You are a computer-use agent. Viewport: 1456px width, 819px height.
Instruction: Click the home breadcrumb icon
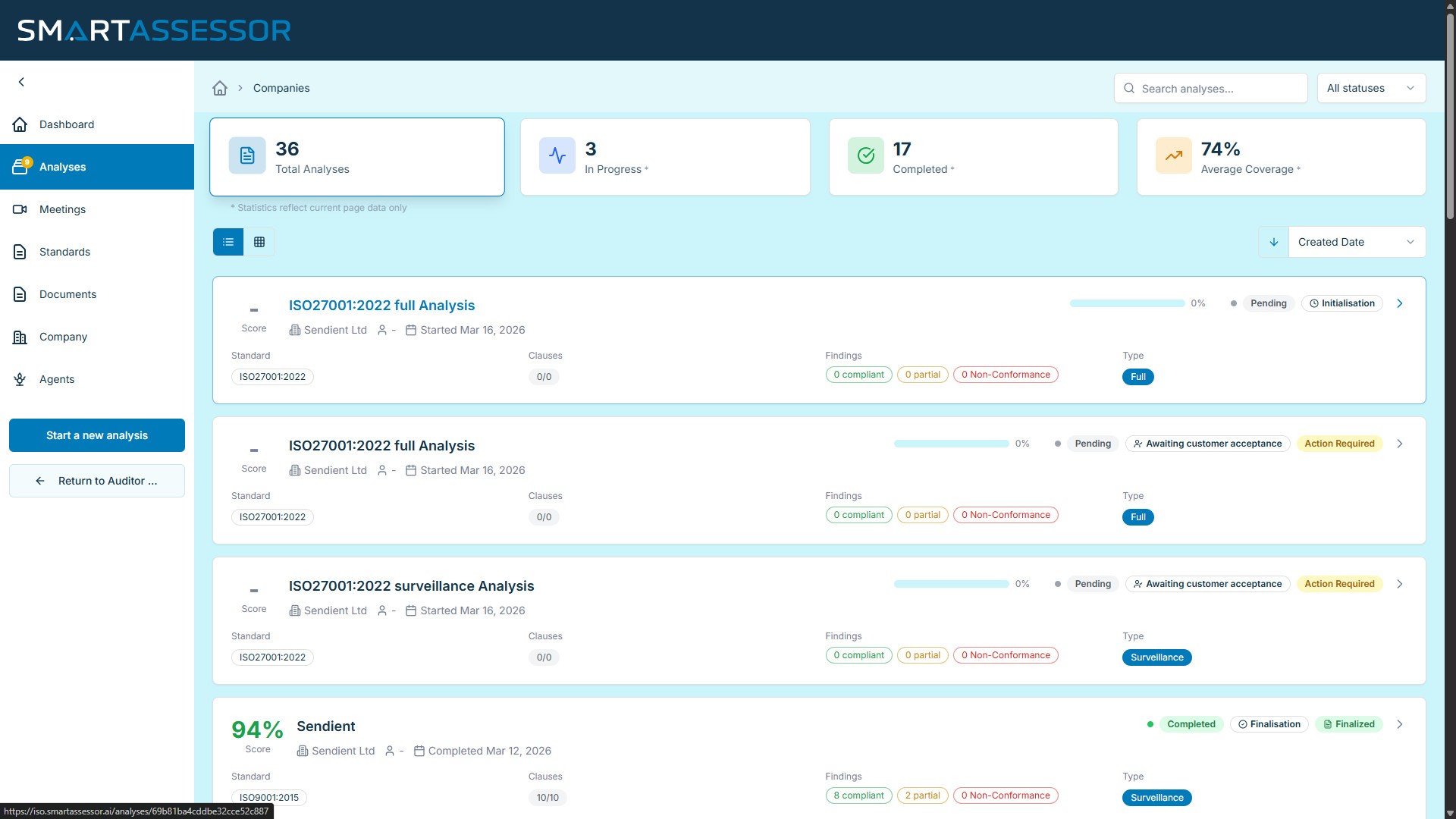(220, 88)
